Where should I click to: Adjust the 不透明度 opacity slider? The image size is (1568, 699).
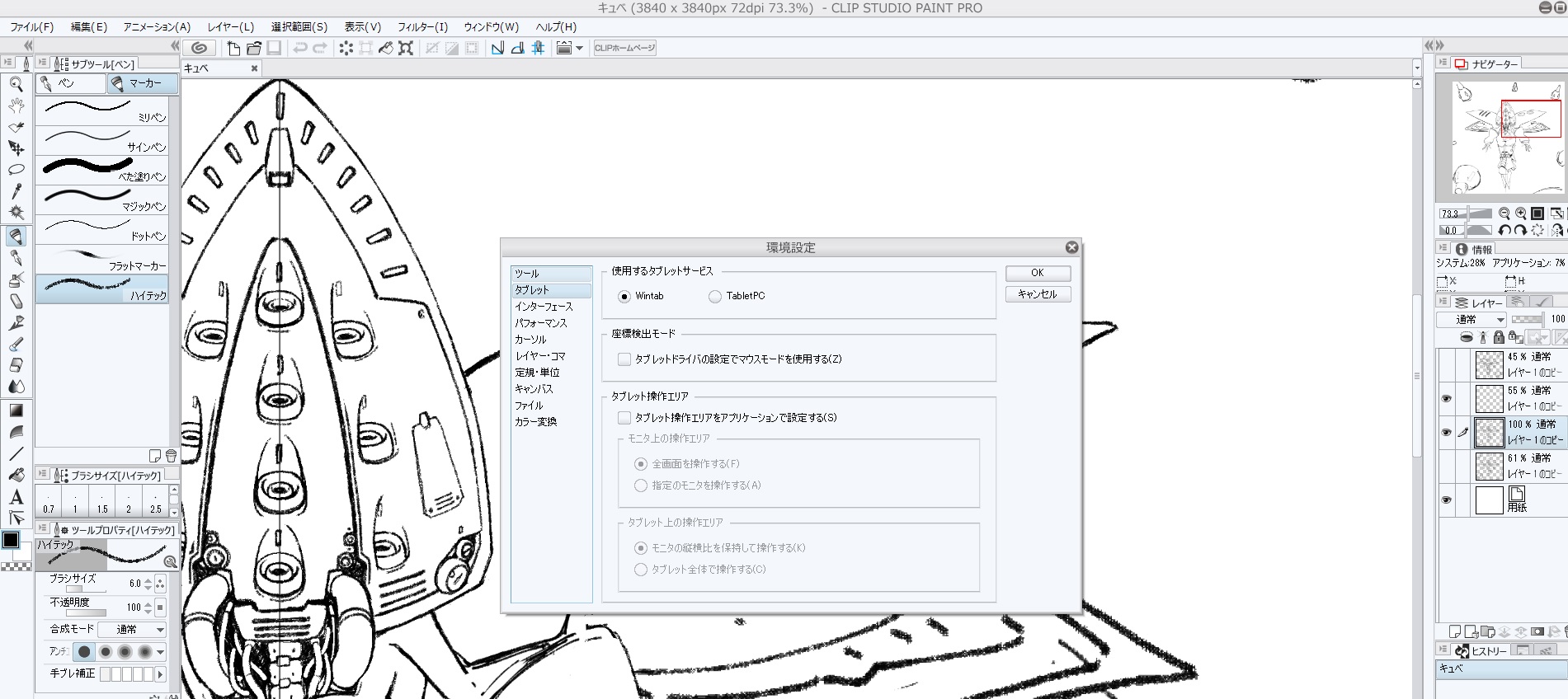point(86,612)
